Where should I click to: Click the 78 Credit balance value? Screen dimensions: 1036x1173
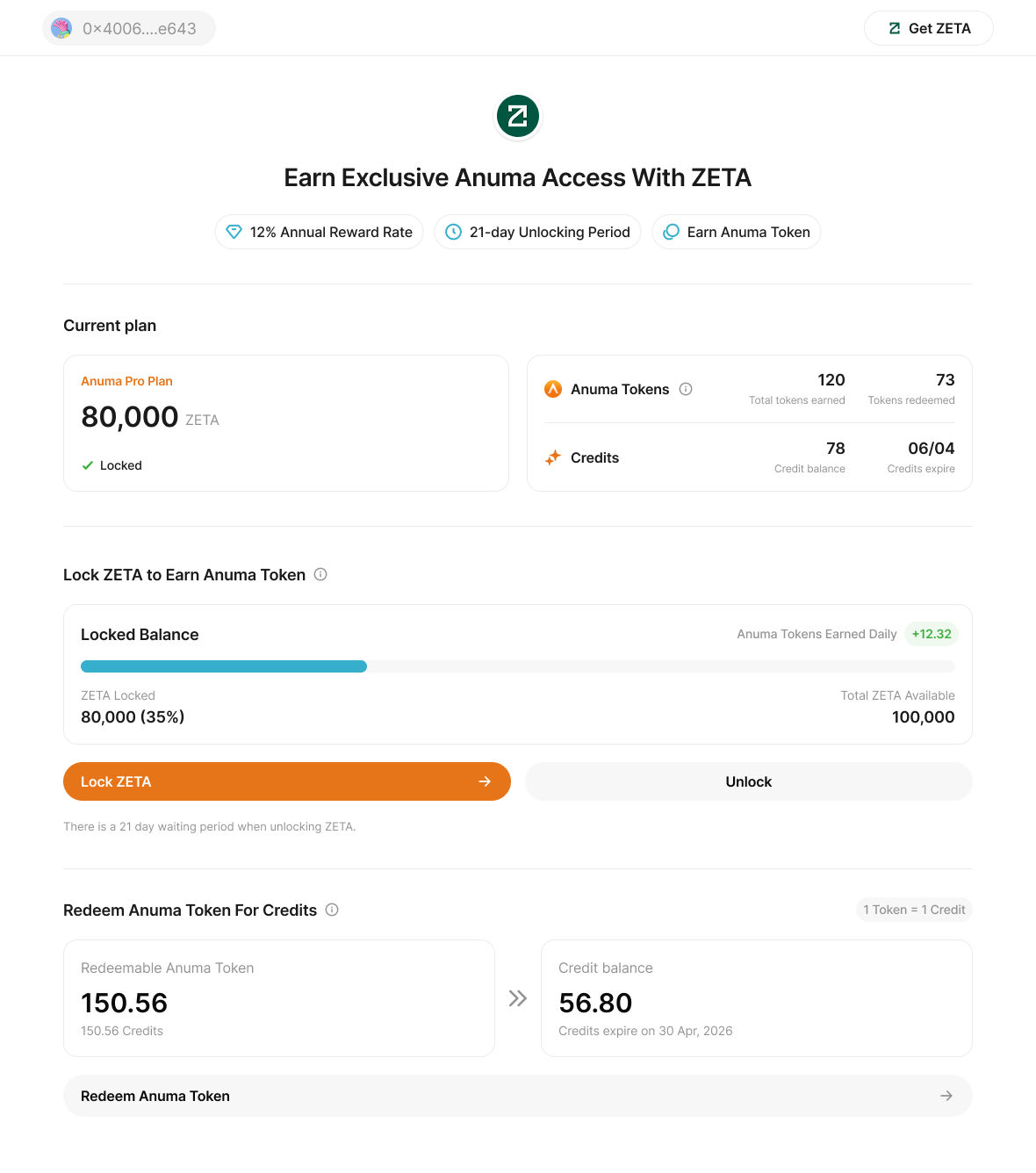pos(836,449)
